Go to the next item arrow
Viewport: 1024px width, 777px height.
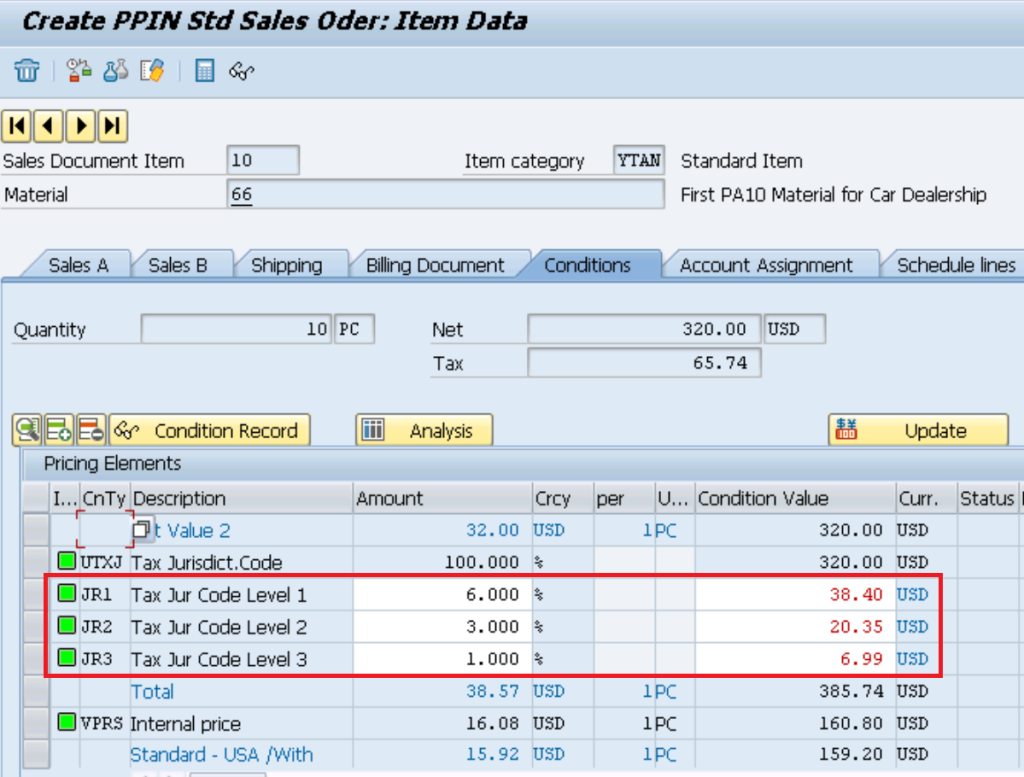pos(81,125)
